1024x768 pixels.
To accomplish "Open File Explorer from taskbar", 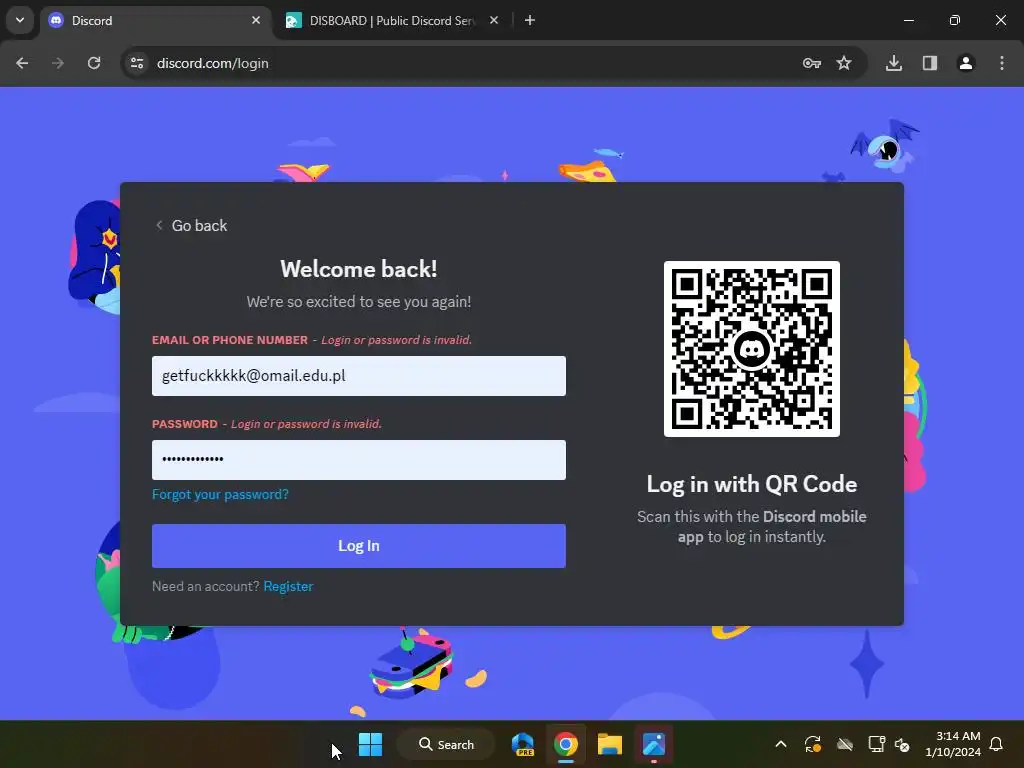I will click(x=610, y=744).
